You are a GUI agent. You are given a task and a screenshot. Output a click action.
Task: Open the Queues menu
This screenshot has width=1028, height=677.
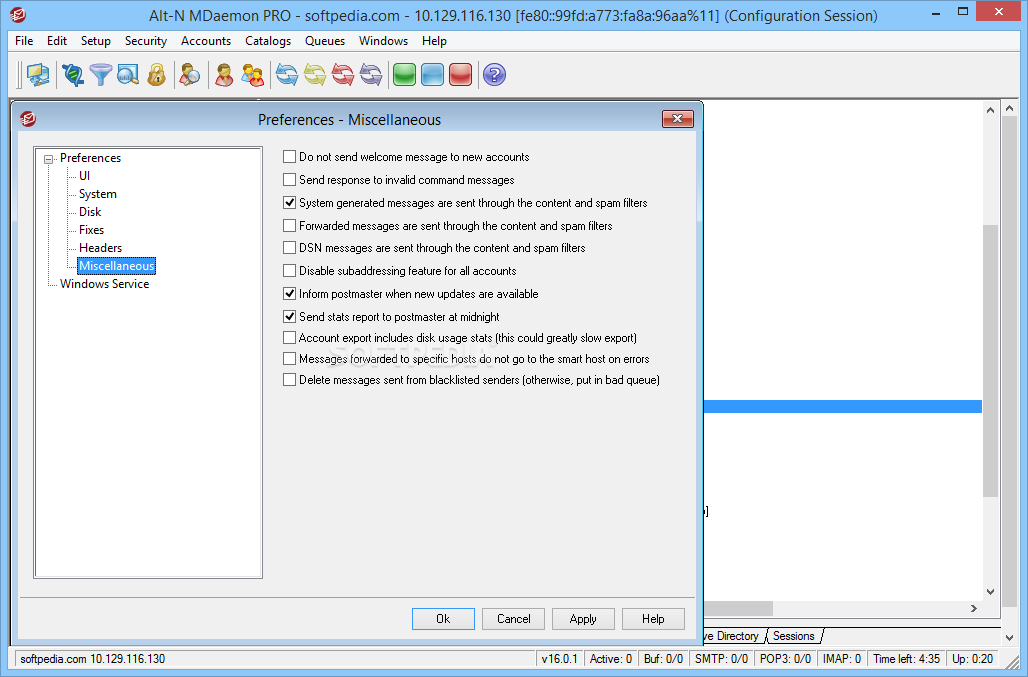click(x=325, y=41)
